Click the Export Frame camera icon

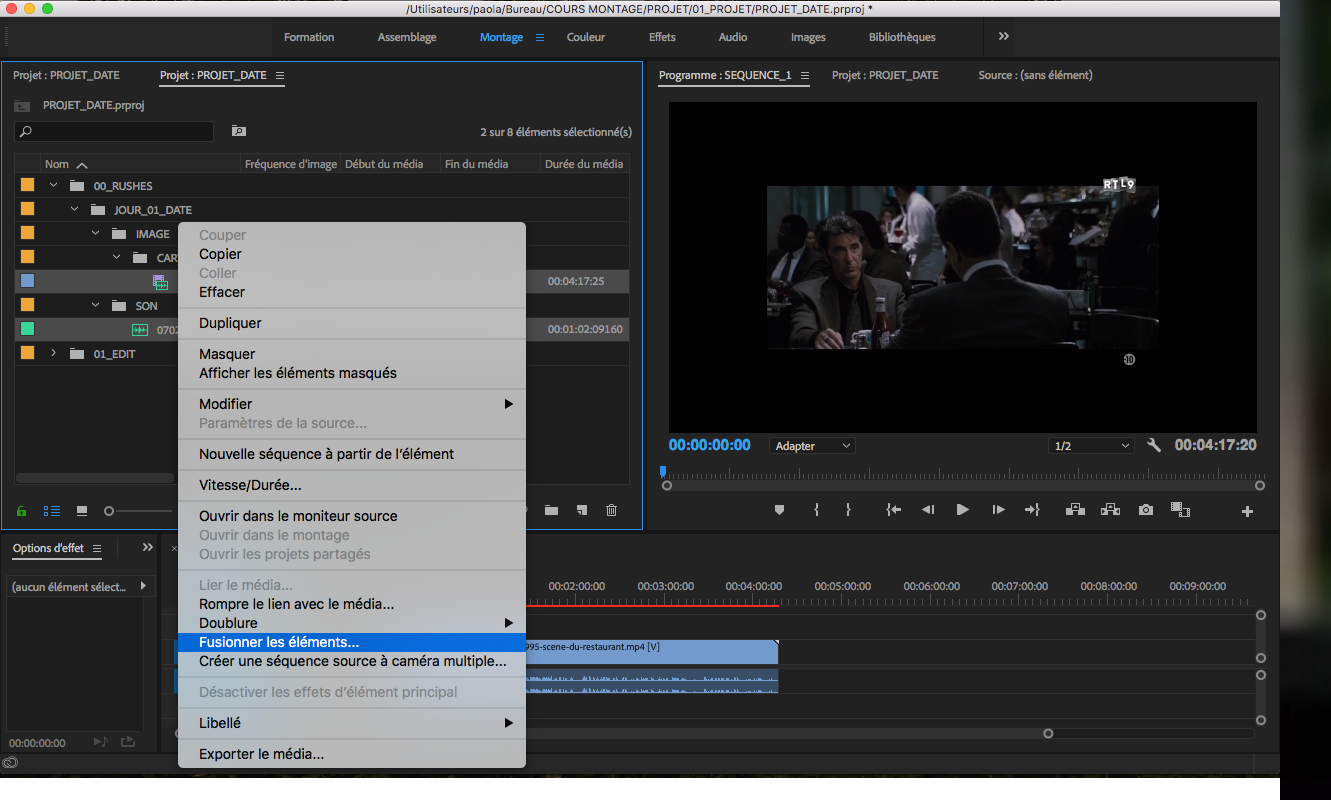[1146, 510]
